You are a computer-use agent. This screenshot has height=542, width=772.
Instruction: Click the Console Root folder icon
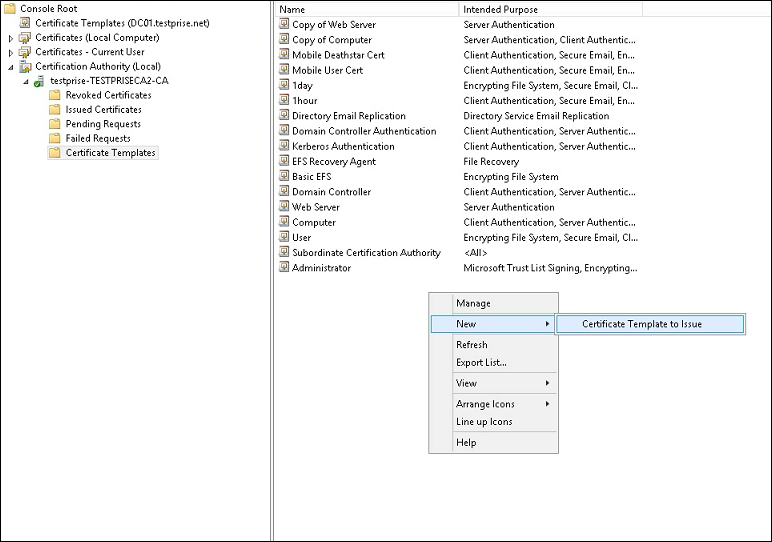9,8
